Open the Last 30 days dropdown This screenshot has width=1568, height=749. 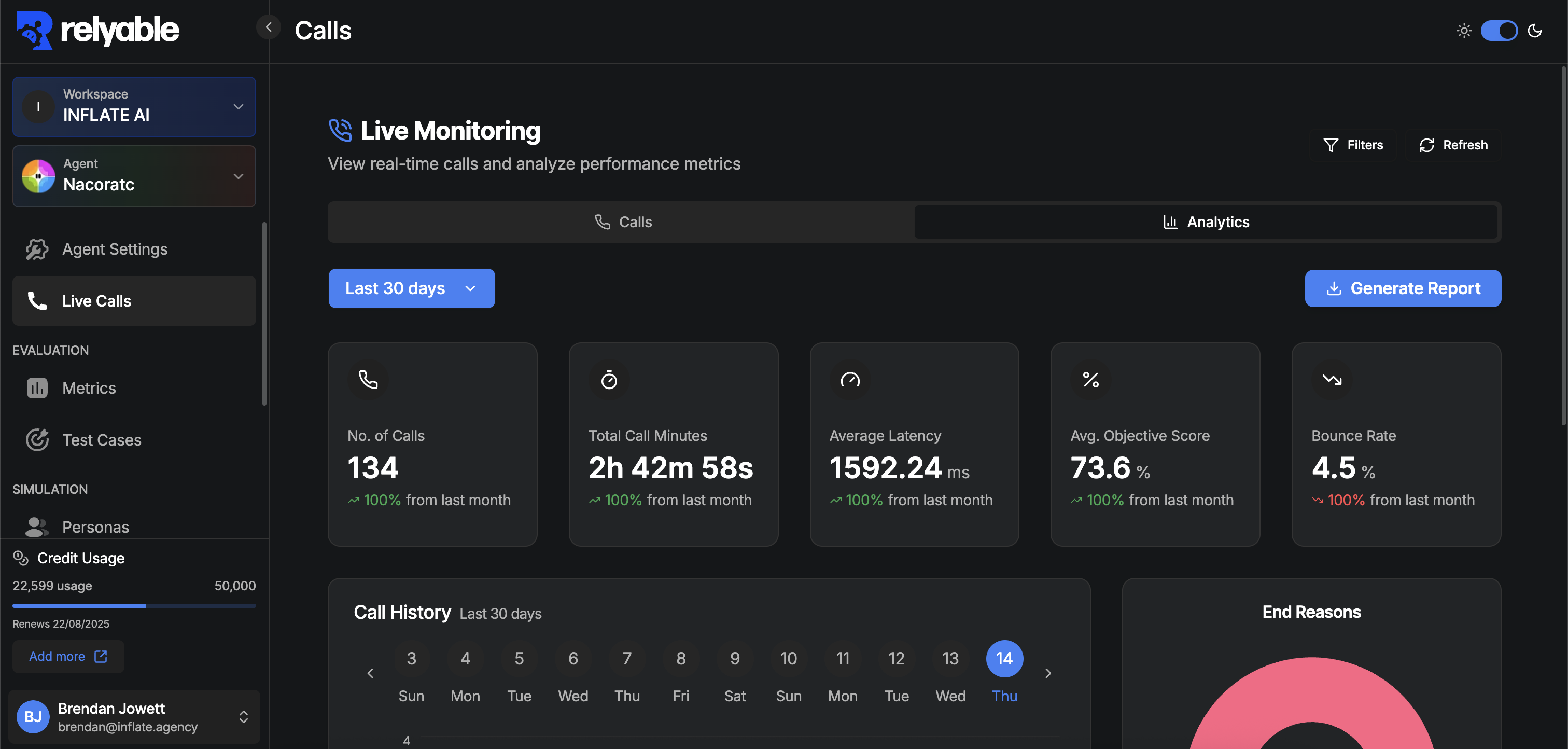[x=412, y=288]
